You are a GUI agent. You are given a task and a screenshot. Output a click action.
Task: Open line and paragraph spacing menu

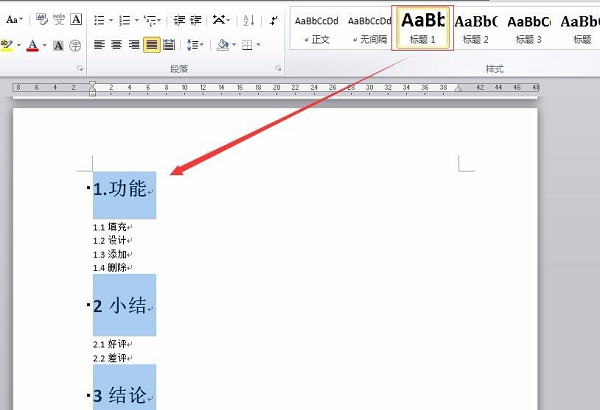tap(195, 45)
